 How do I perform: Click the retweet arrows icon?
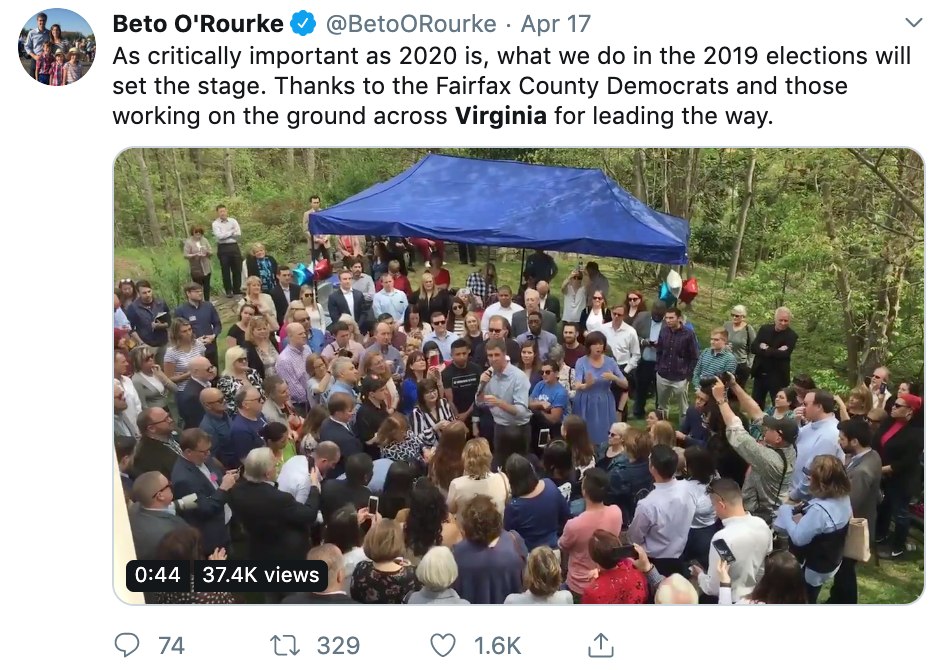(x=286, y=645)
